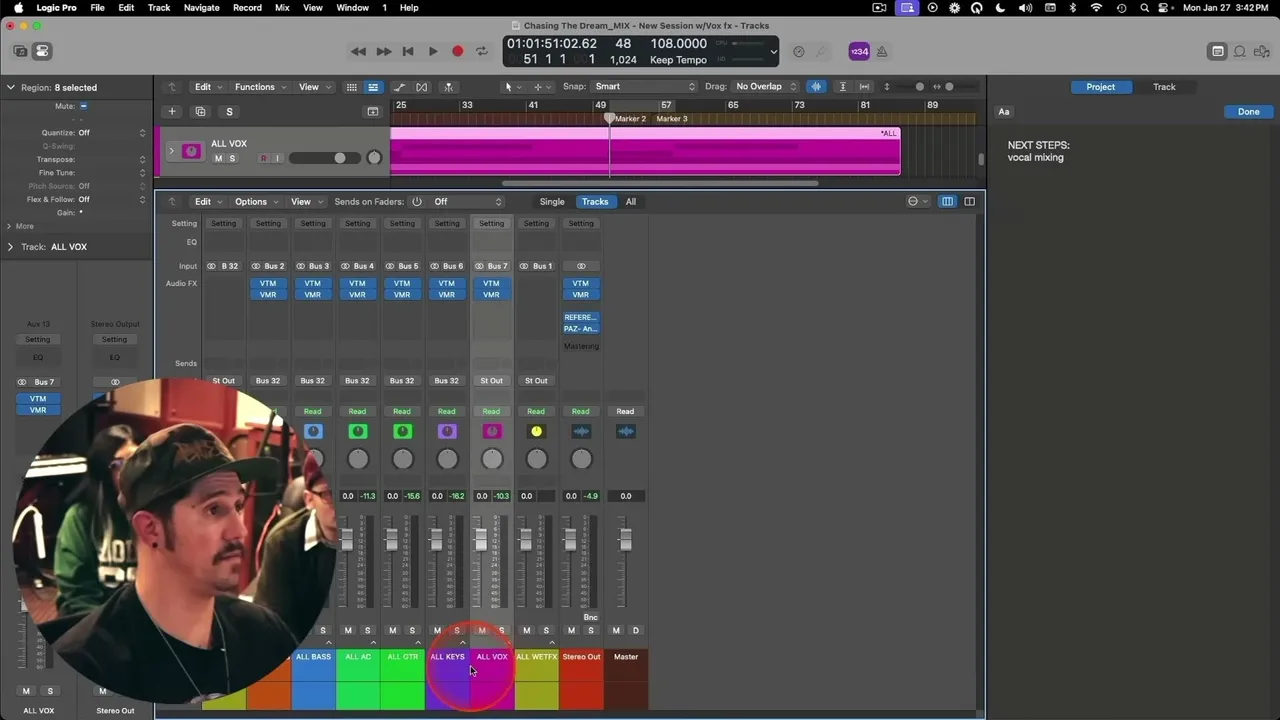Screen dimensions: 1280x720
Task: Click the duplicate track icon
Action: click(200, 112)
